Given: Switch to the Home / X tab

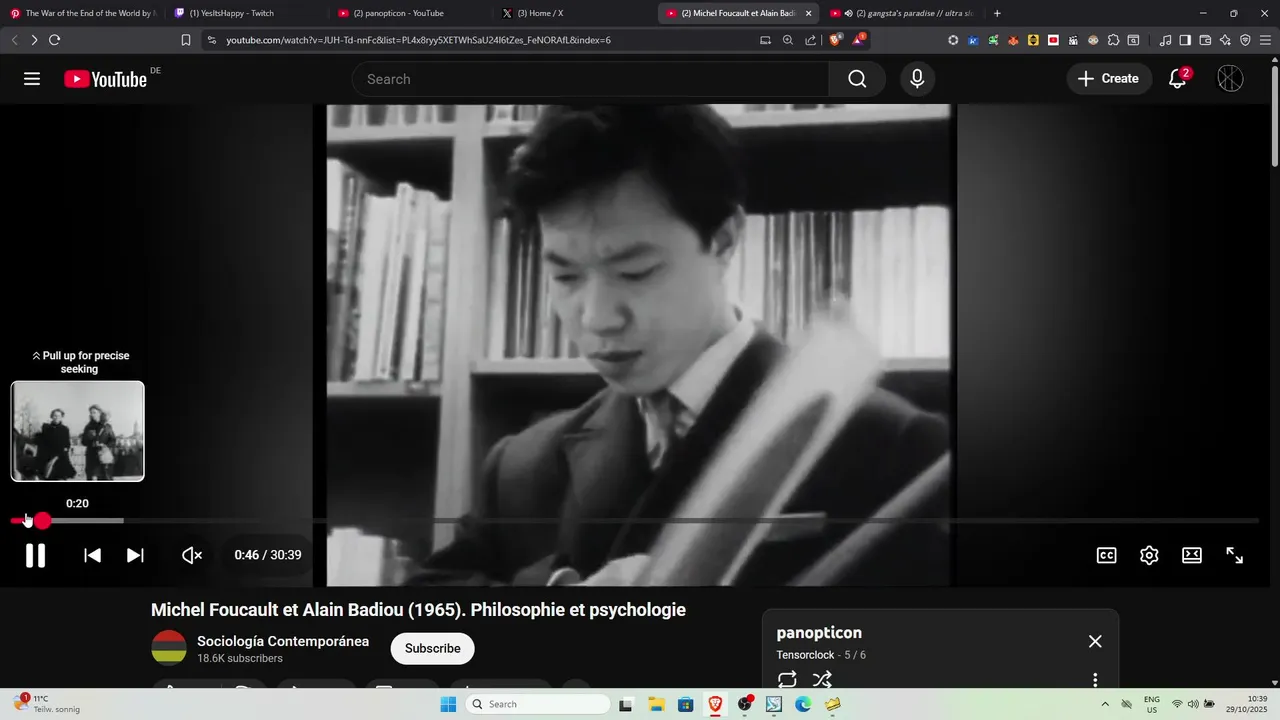Looking at the screenshot, I should (572, 13).
